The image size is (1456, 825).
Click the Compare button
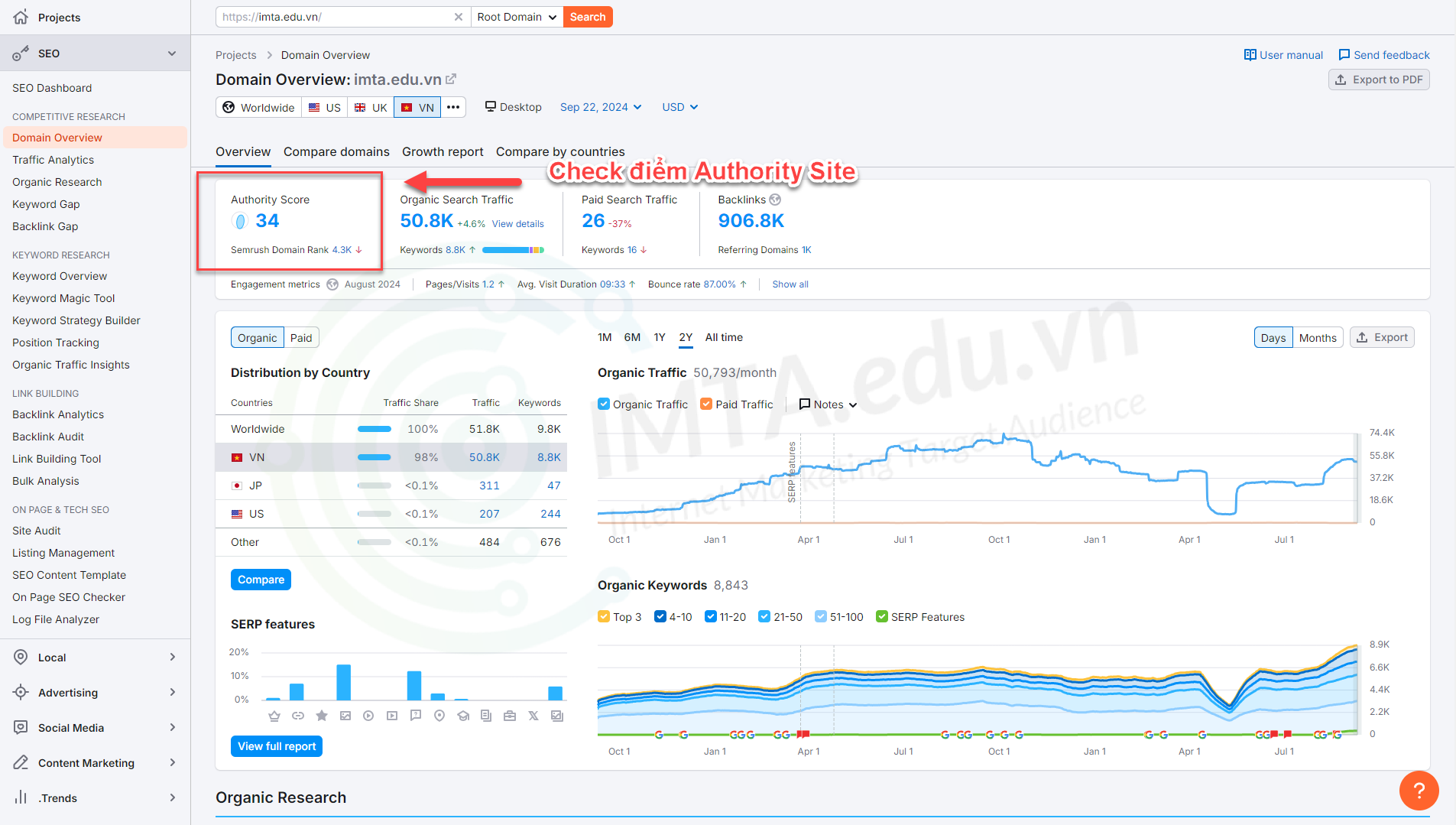tap(261, 580)
